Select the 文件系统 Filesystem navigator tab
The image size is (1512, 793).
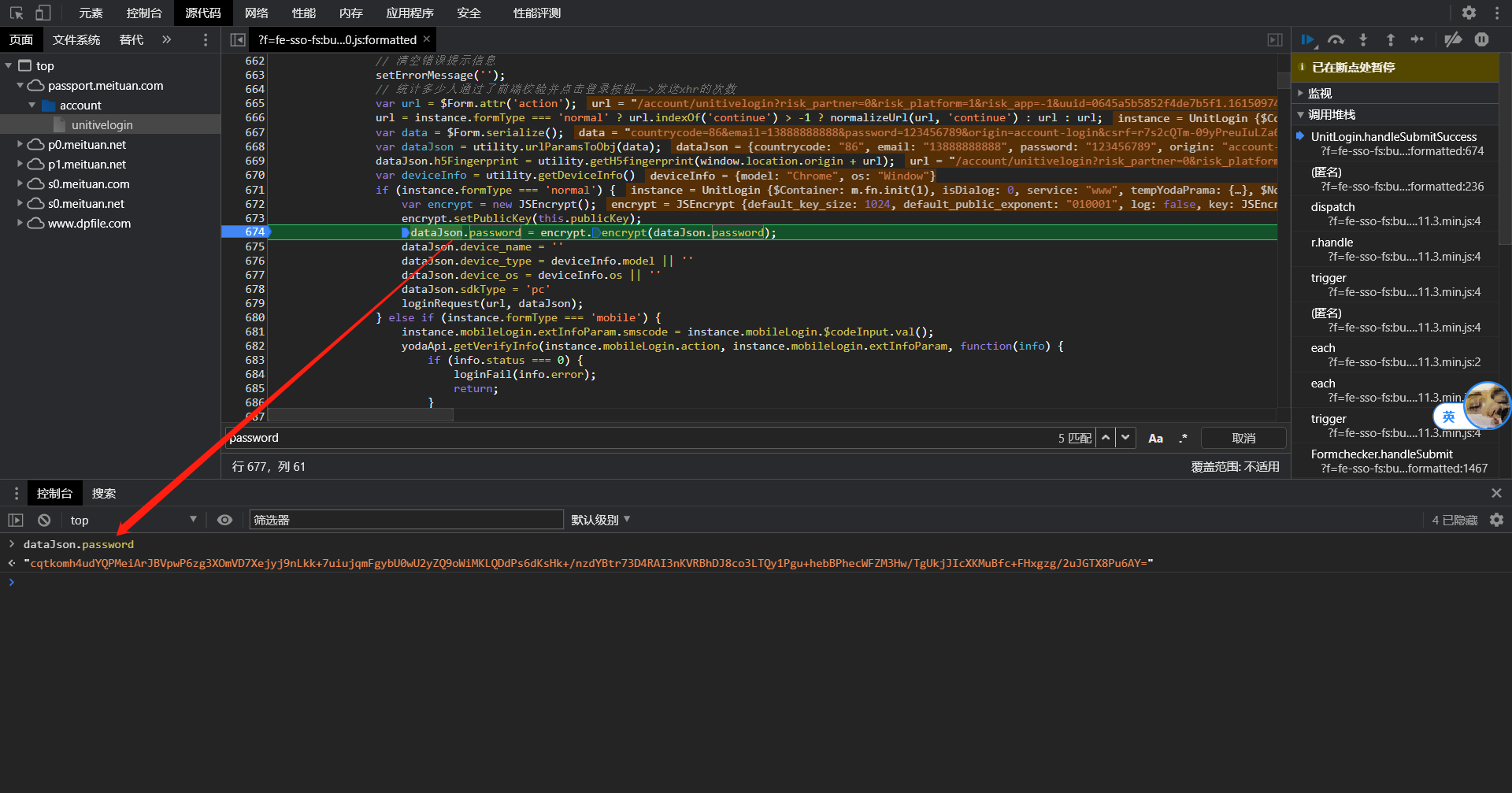tap(76, 39)
